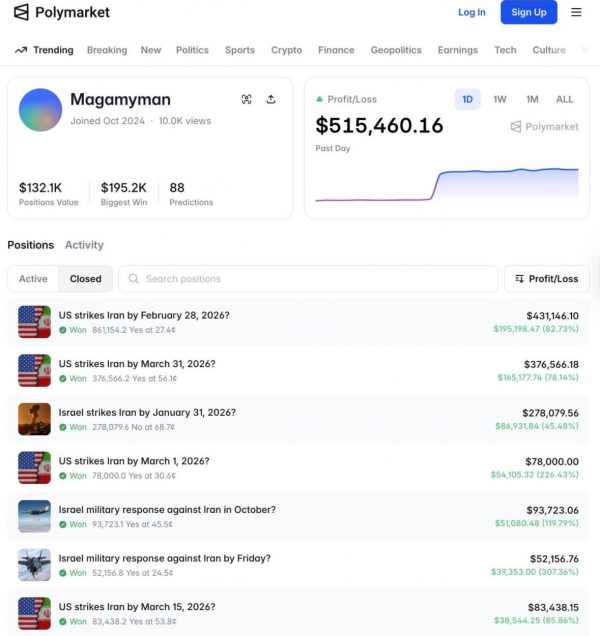Open the Geopolitics category
The height and width of the screenshot is (636, 600).
(x=395, y=50)
